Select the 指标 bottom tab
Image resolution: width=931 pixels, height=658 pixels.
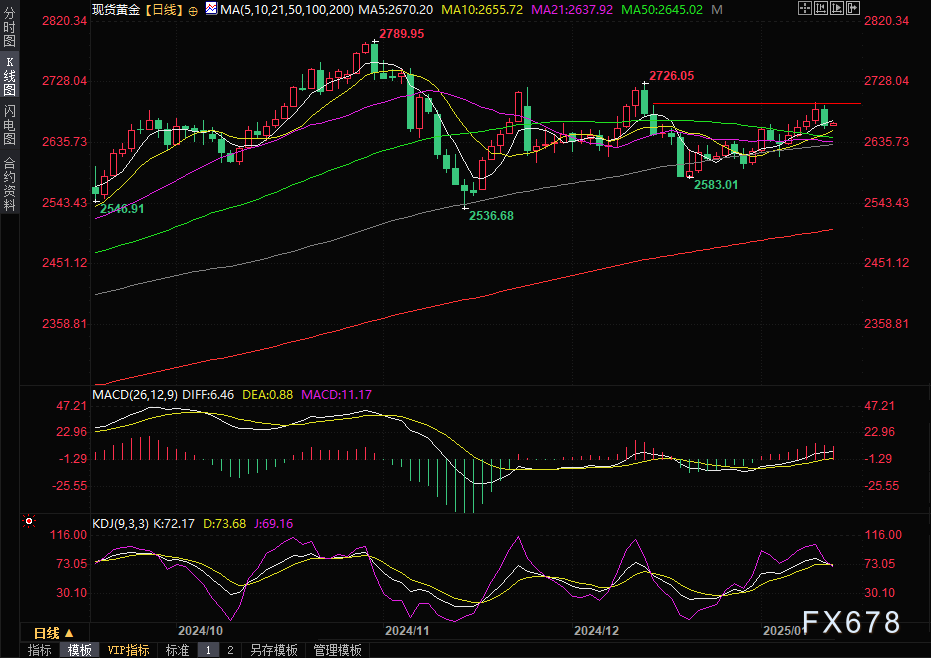coord(40,650)
